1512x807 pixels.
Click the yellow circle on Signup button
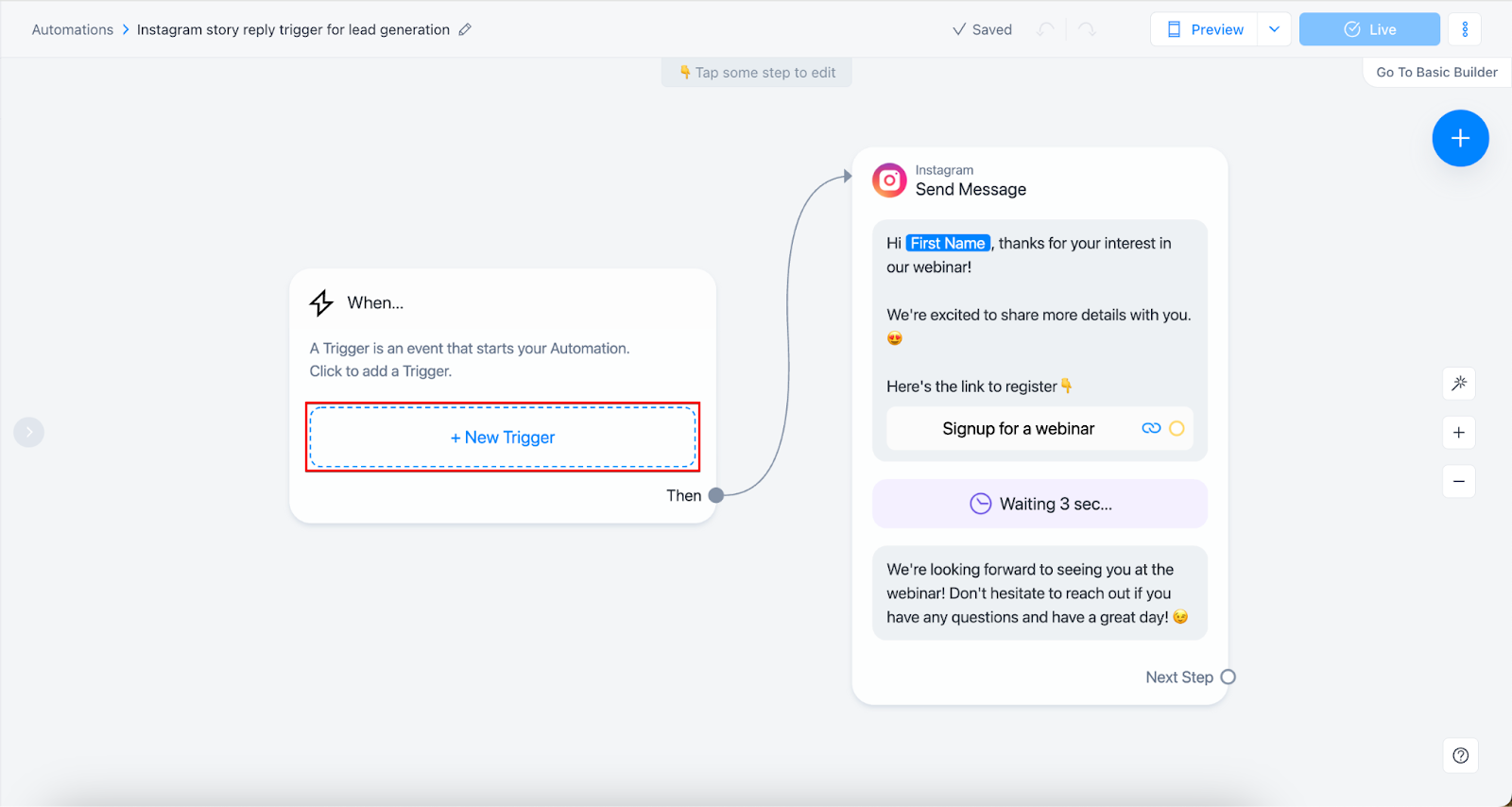tap(1177, 428)
